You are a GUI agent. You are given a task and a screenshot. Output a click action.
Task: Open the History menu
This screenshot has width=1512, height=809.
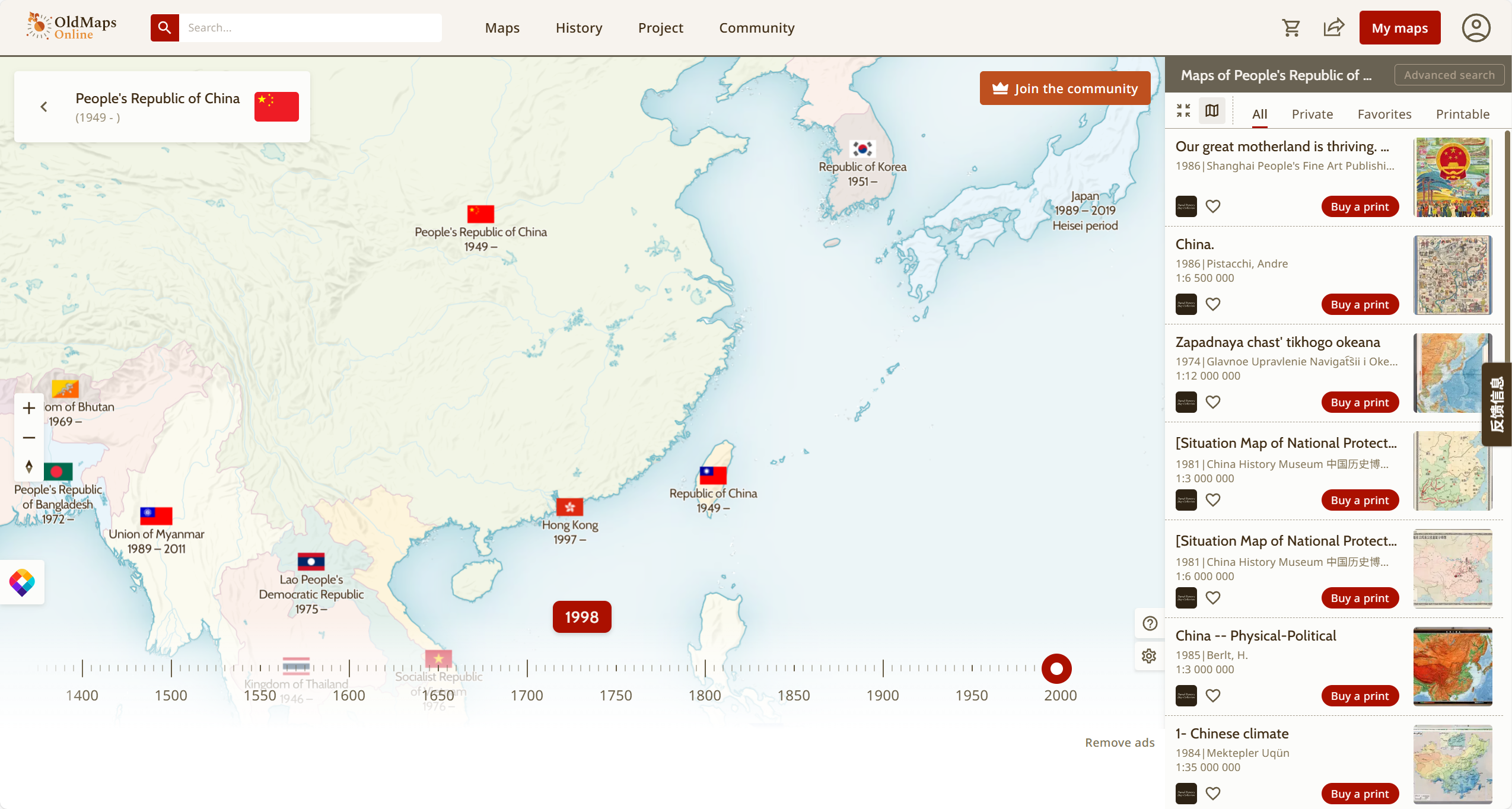pos(578,27)
